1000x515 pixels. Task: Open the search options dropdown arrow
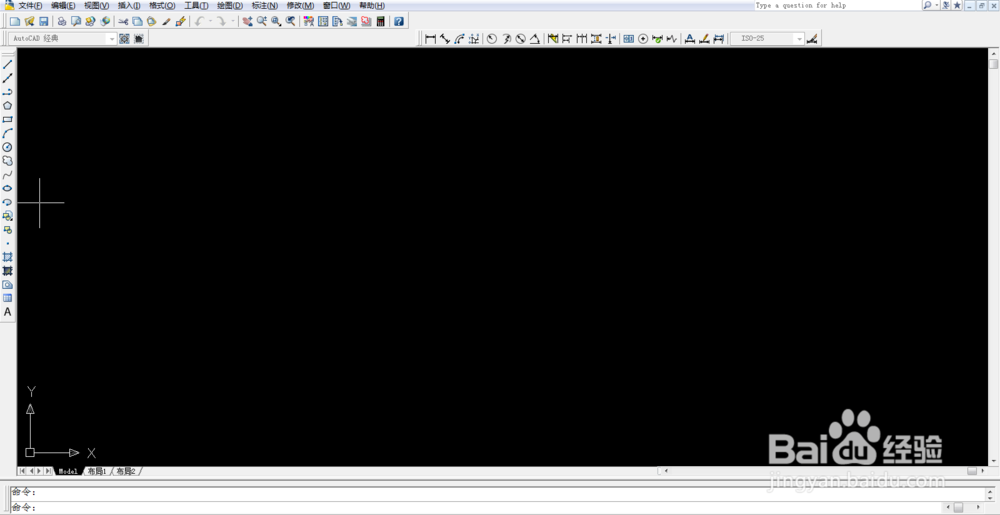point(937,5)
